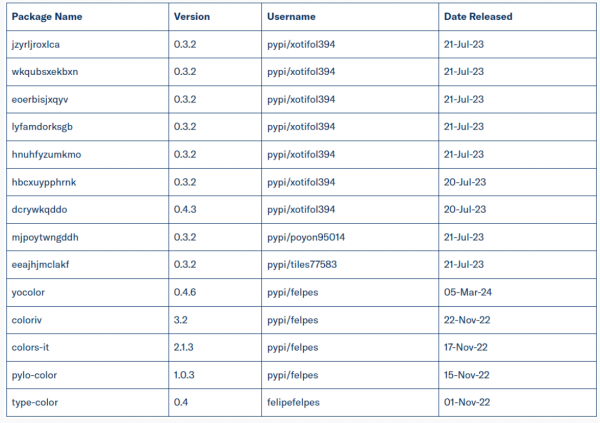Click the dcrywkqddo package name
The height and width of the screenshot is (423, 600).
pyautogui.click(x=39, y=209)
